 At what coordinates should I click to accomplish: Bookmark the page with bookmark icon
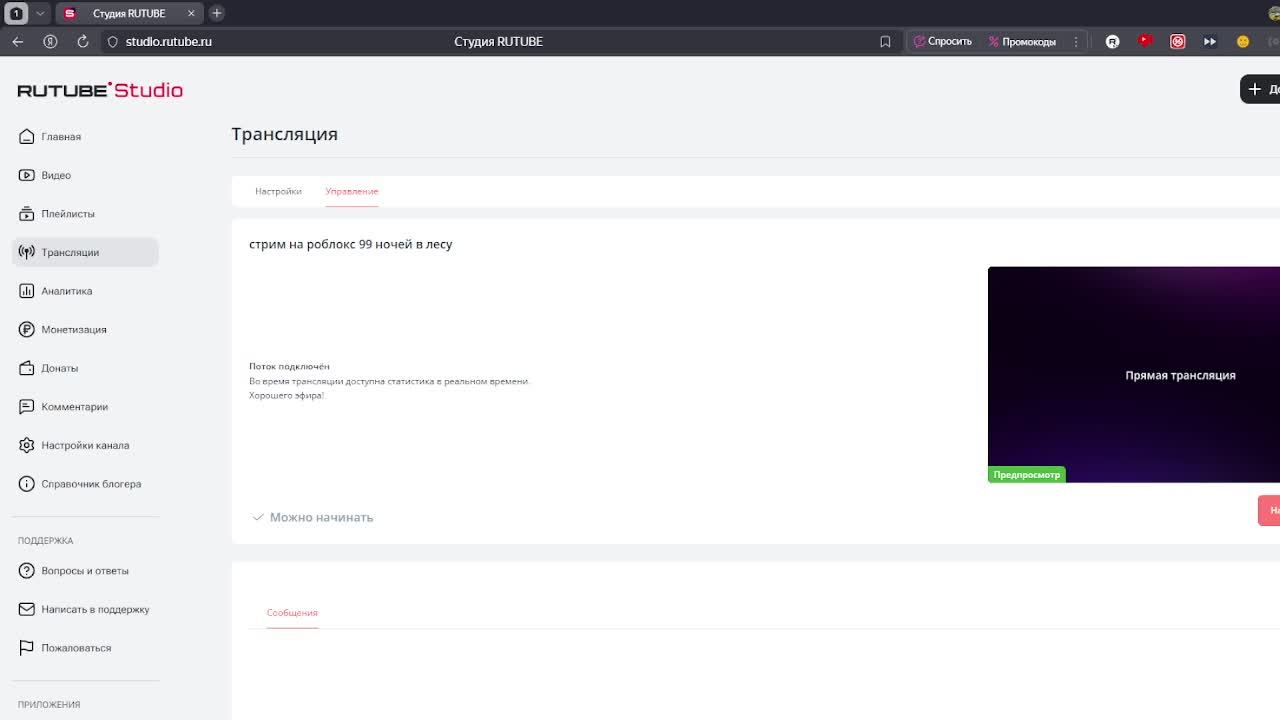tap(885, 41)
